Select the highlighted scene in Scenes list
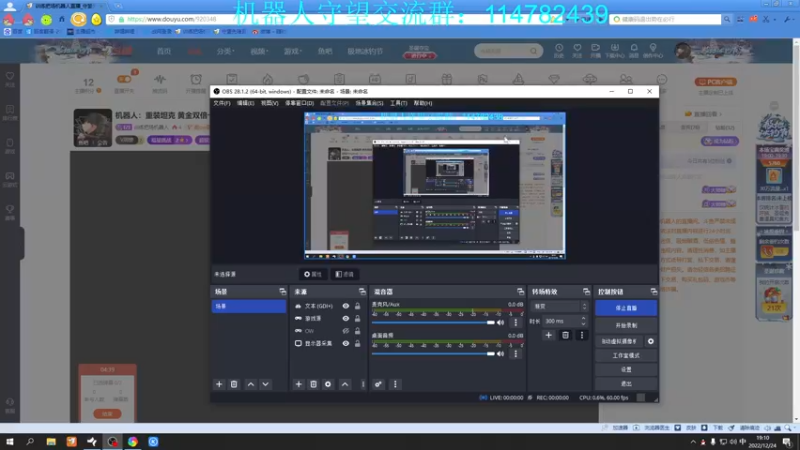 point(248,306)
